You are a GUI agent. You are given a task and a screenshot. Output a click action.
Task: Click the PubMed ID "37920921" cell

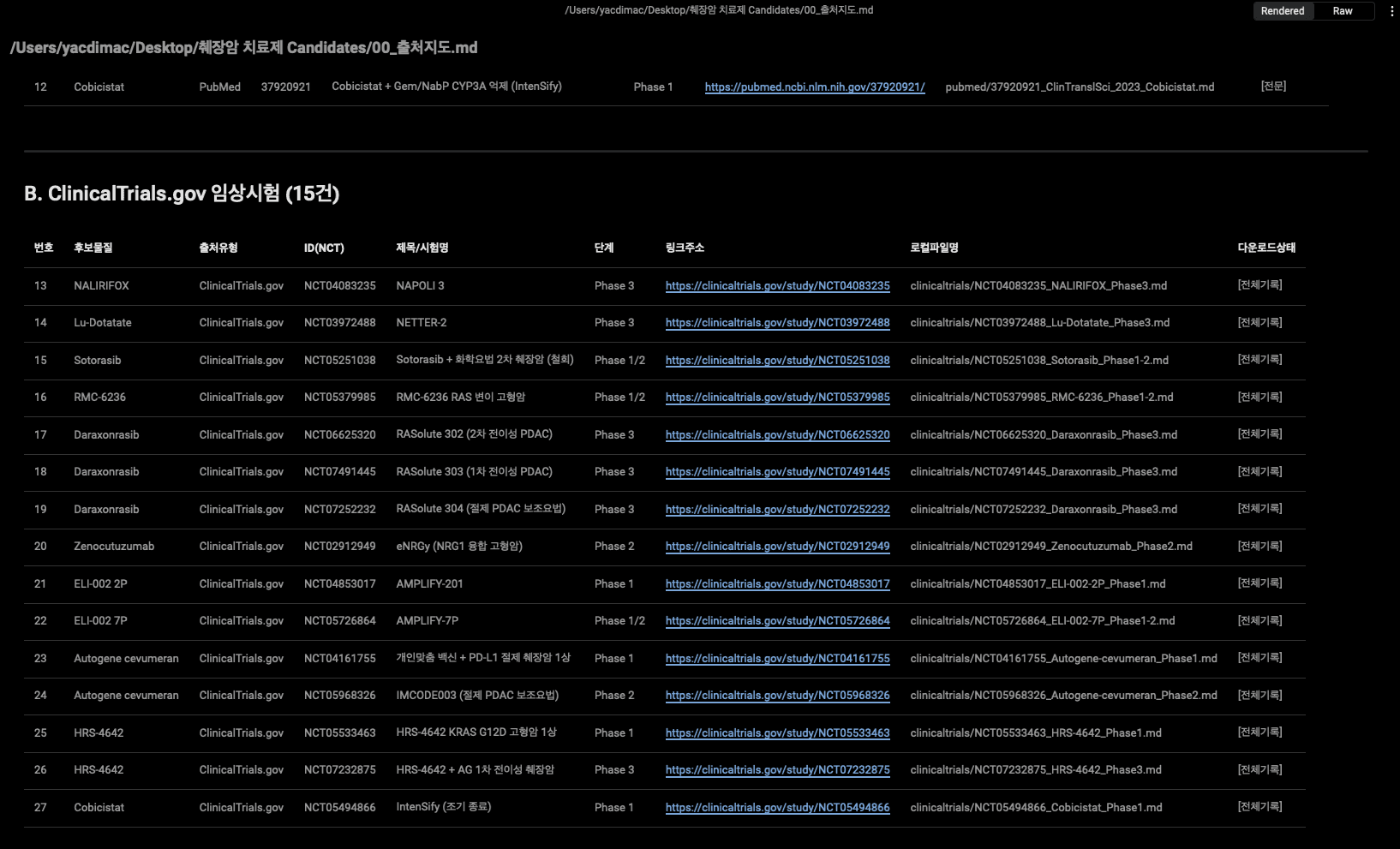286,87
